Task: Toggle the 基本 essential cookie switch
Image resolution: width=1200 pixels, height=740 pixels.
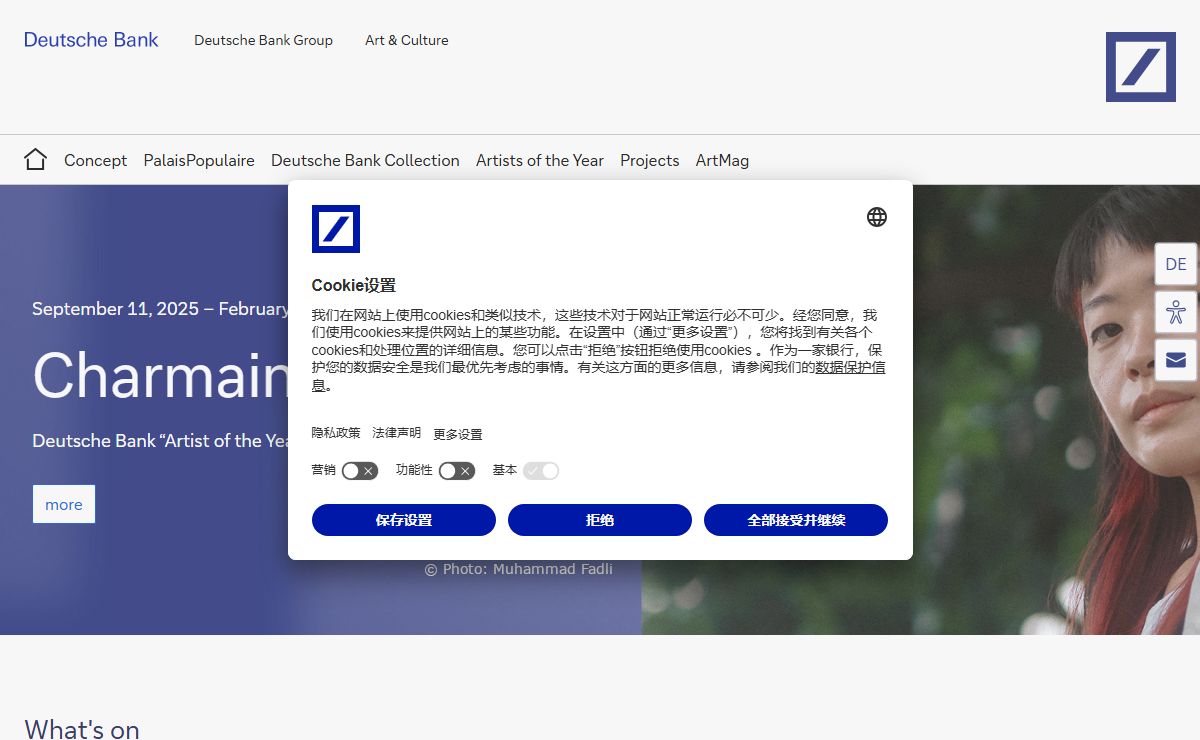Action: [541, 471]
